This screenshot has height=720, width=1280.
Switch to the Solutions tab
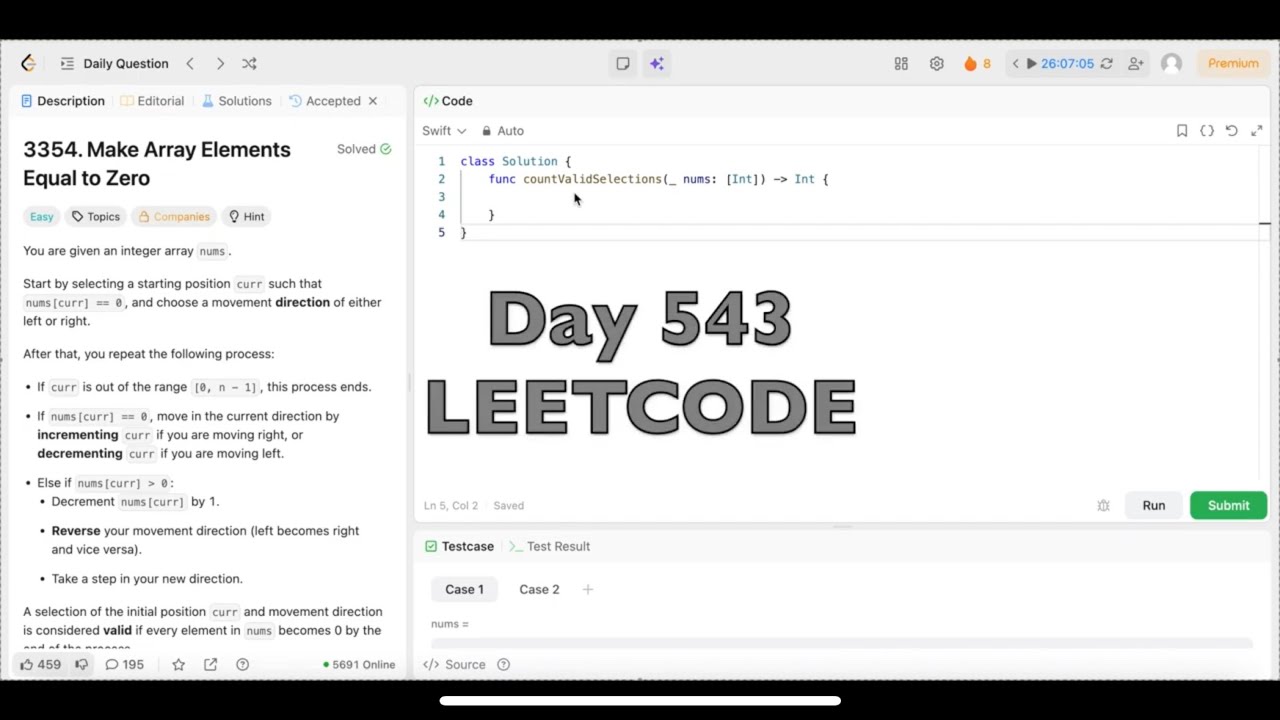pyautogui.click(x=237, y=101)
